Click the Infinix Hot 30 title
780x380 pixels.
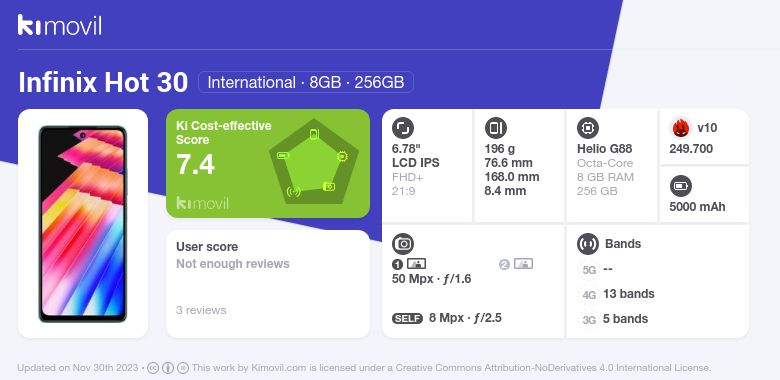pyautogui.click(x=103, y=82)
